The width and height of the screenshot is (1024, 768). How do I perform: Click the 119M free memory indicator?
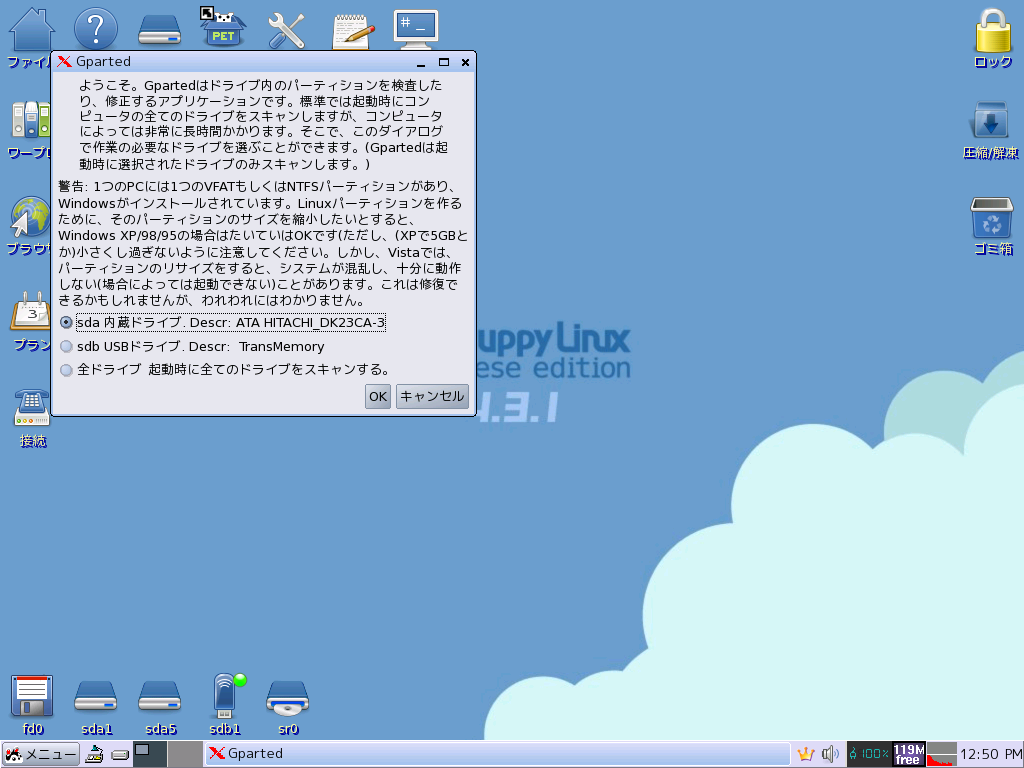pyautogui.click(x=908, y=754)
